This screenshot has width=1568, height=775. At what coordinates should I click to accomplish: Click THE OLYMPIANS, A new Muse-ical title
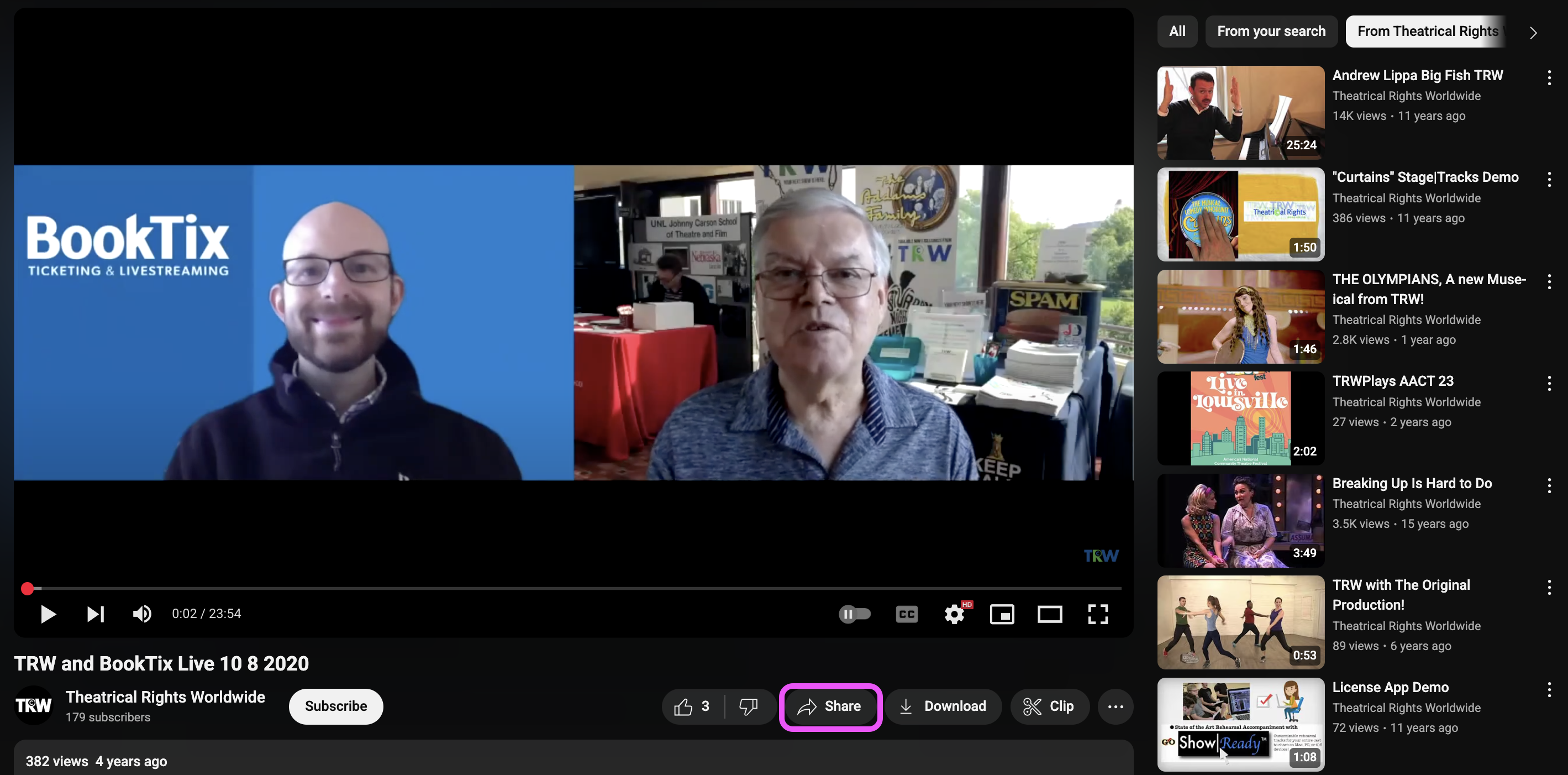(x=1429, y=289)
